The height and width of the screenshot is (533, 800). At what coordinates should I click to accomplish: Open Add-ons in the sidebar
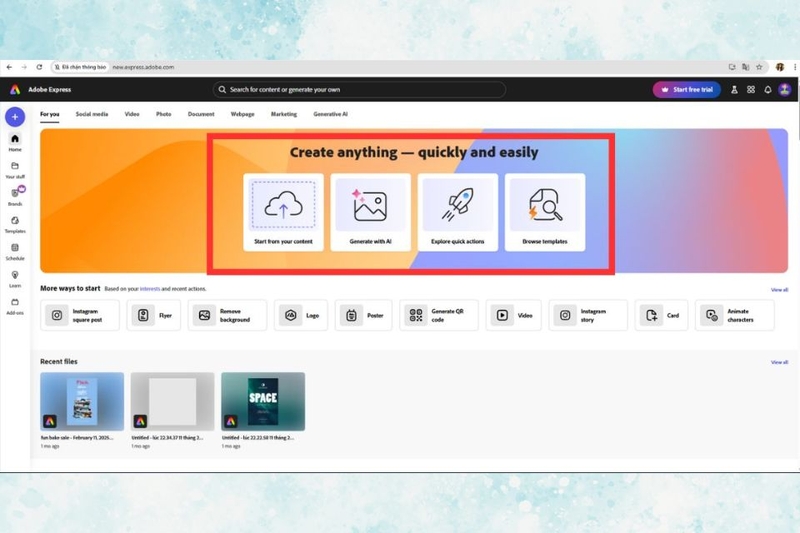point(15,306)
